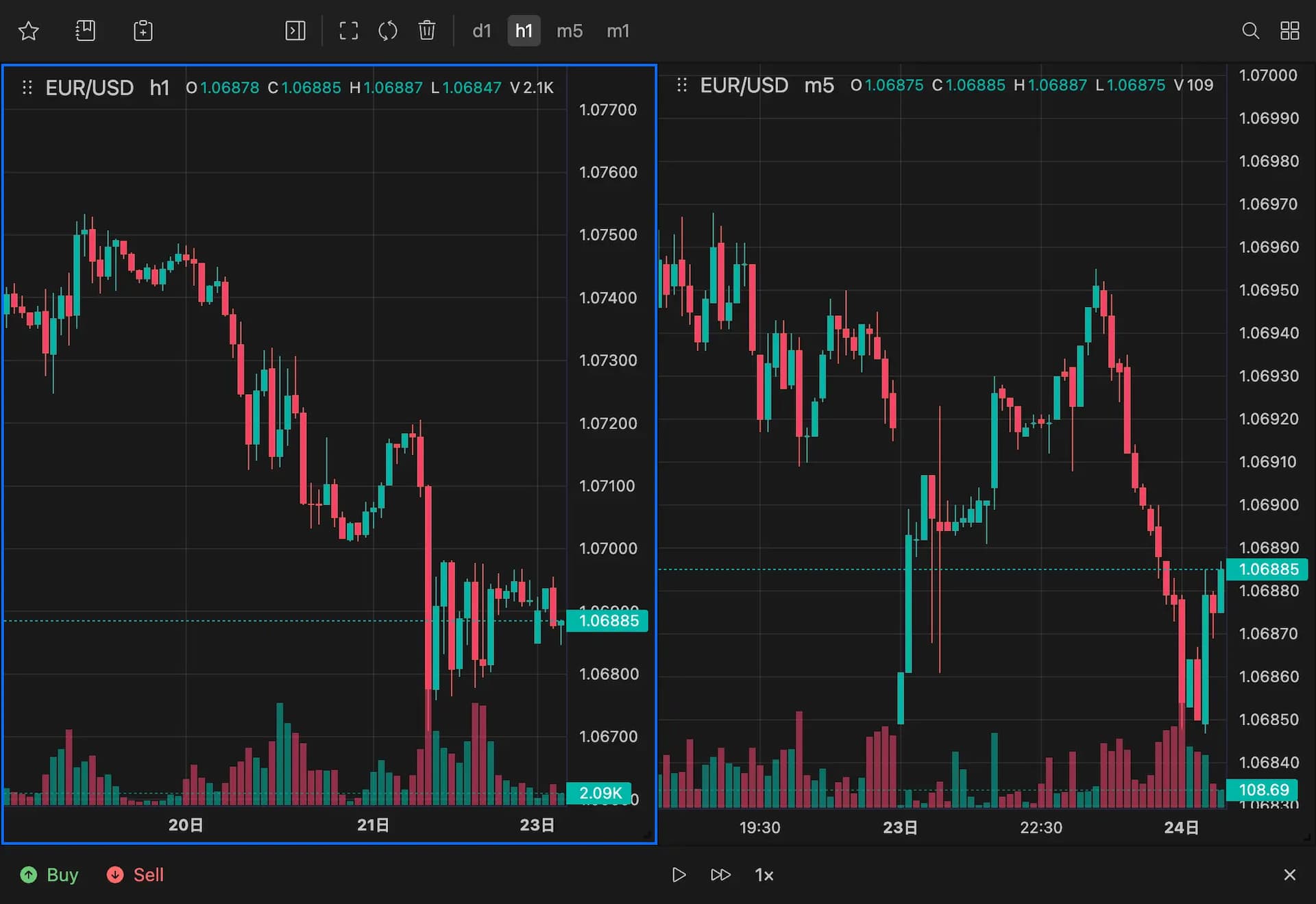Image resolution: width=1316 pixels, height=904 pixels.
Task: Select the h1 timeframe
Action: point(524,31)
